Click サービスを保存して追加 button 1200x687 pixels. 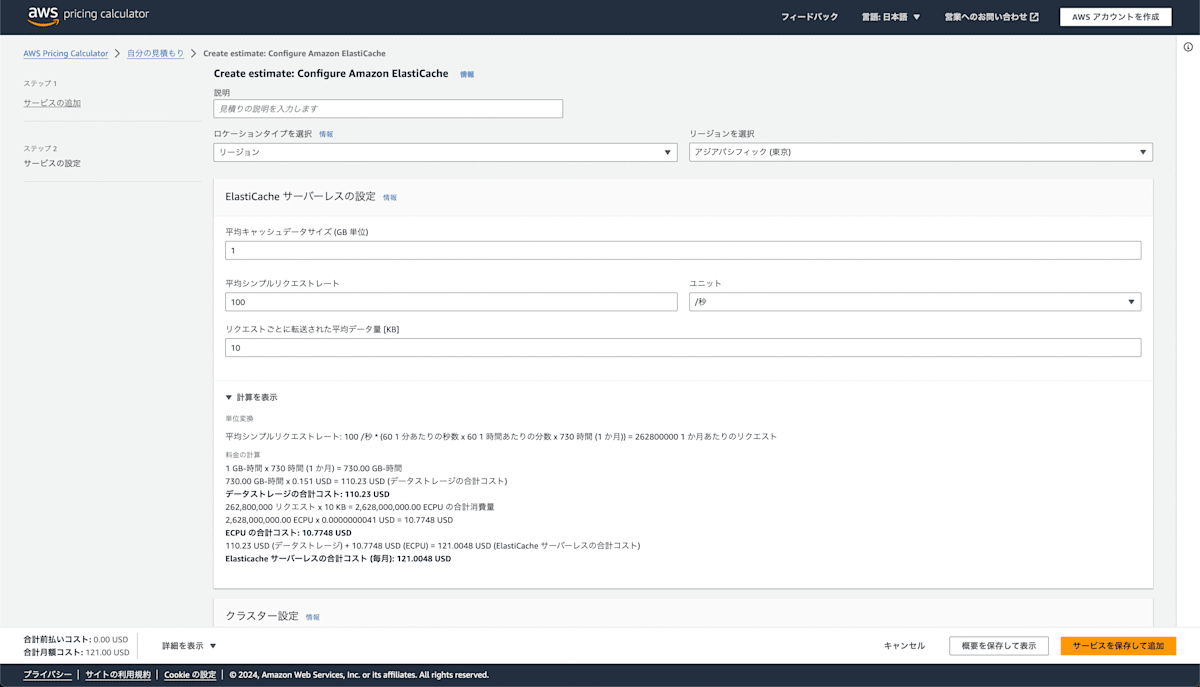(1118, 646)
